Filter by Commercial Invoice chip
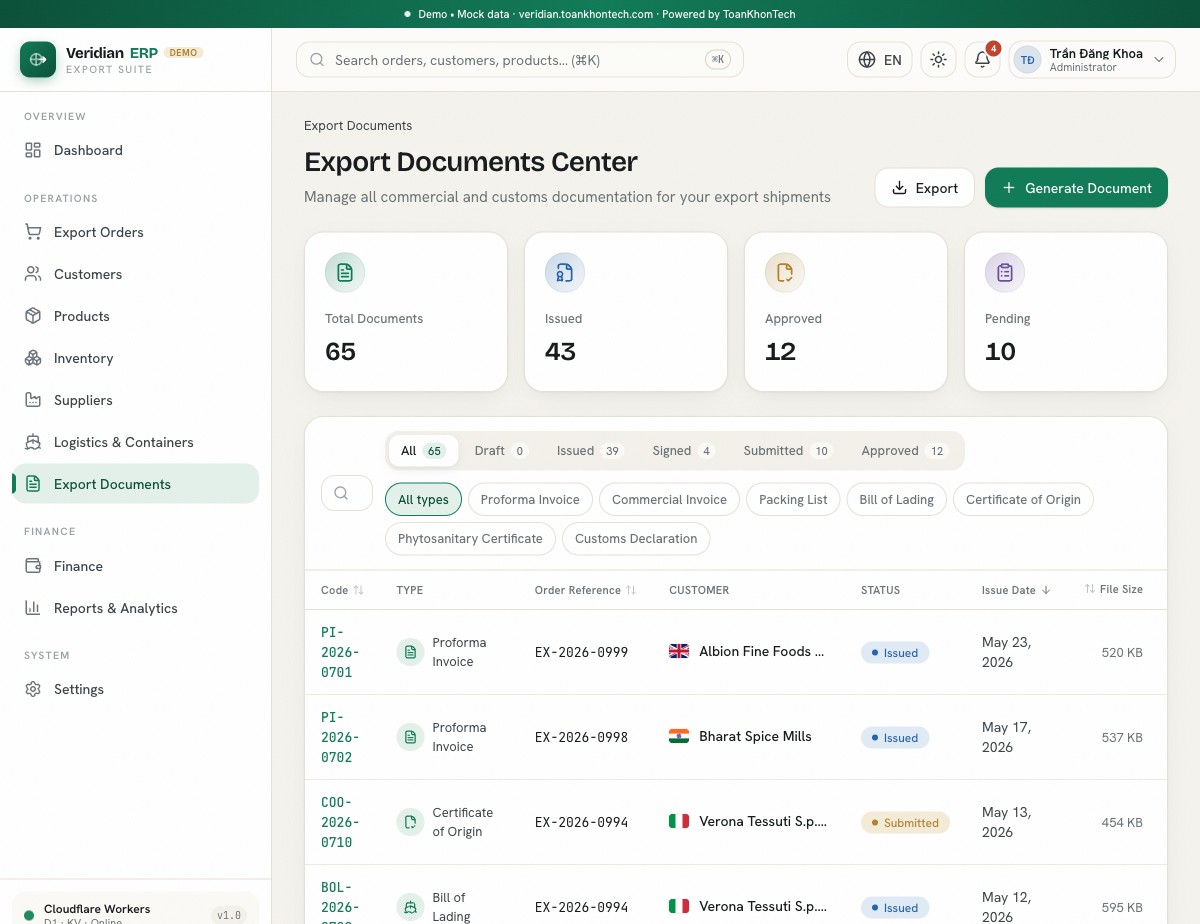Image resolution: width=1200 pixels, height=924 pixels. click(x=669, y=500)
